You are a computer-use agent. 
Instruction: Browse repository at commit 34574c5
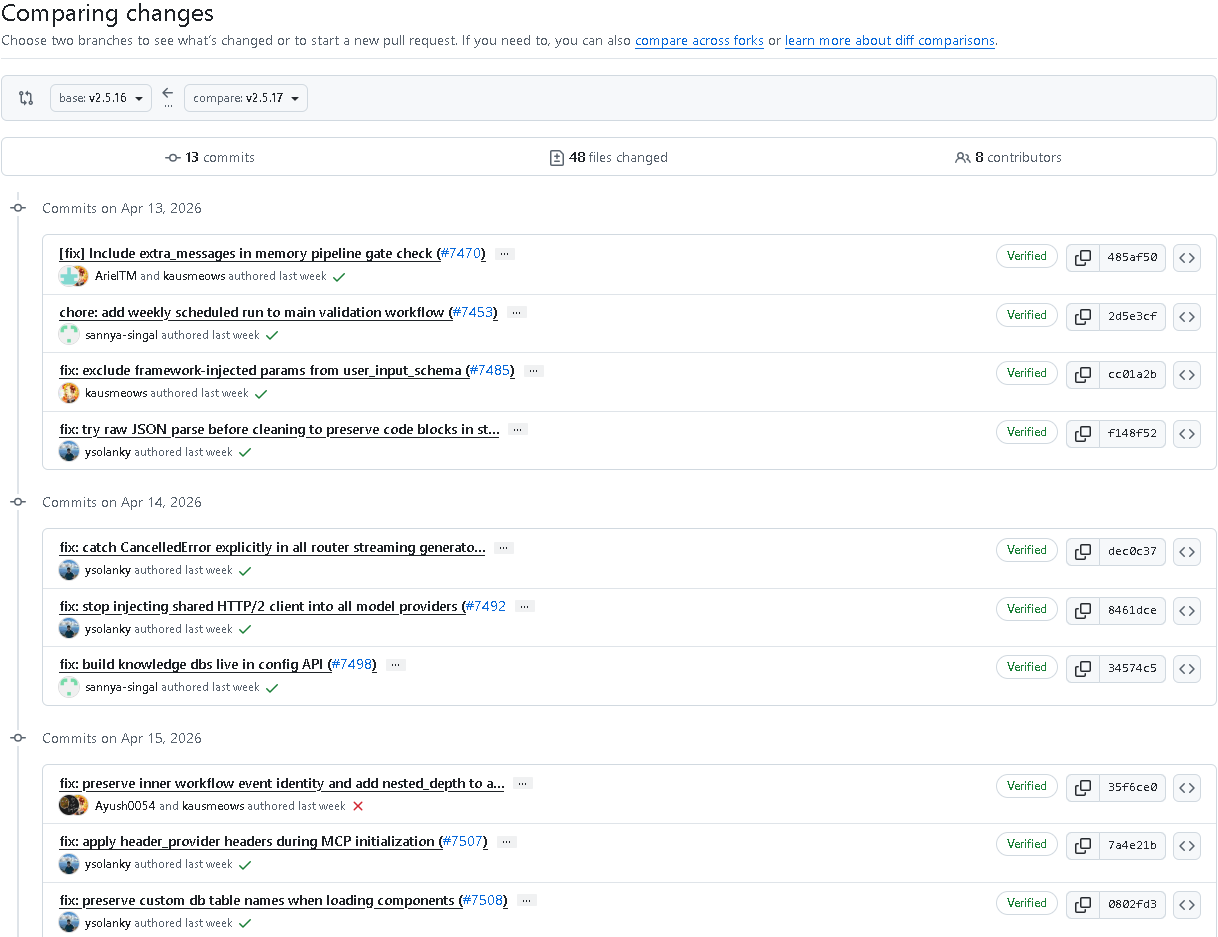[x=1186, y=668]
